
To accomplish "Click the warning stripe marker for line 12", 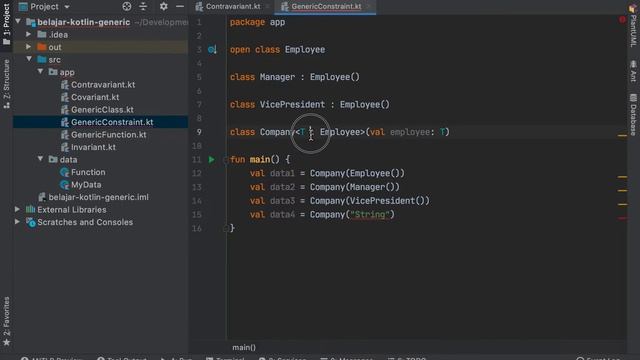I will point(622,177).
